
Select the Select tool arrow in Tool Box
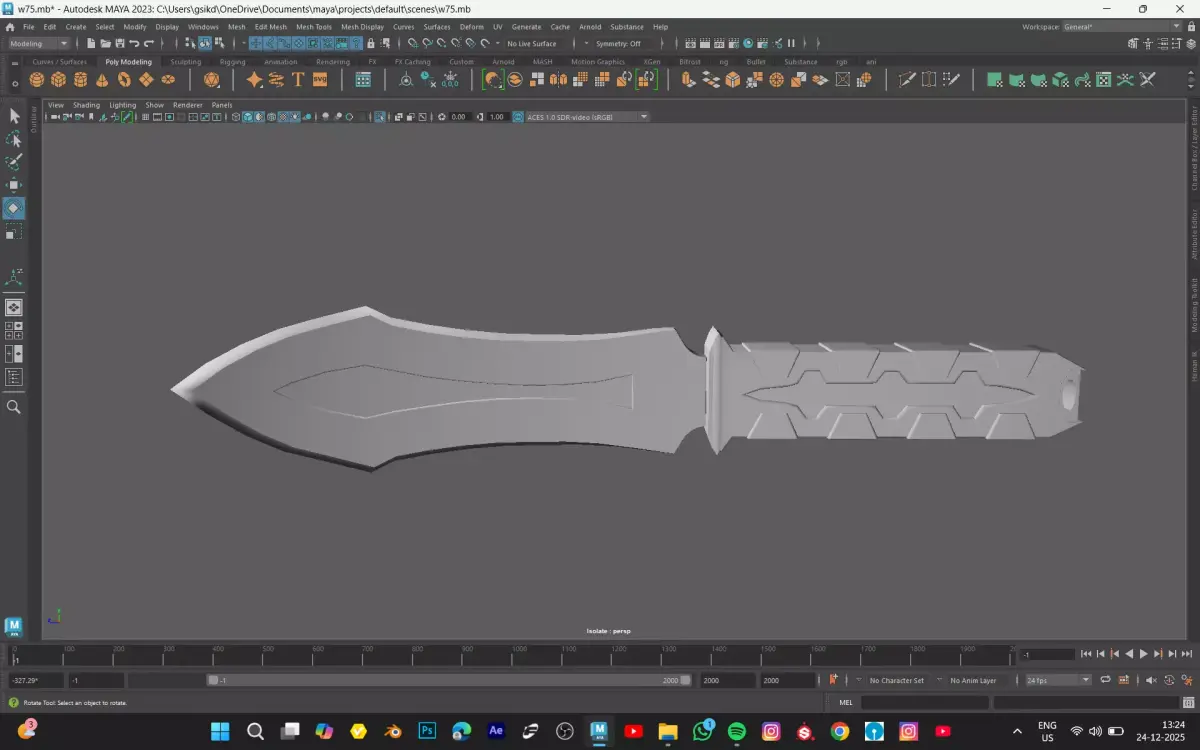point(14,116)
